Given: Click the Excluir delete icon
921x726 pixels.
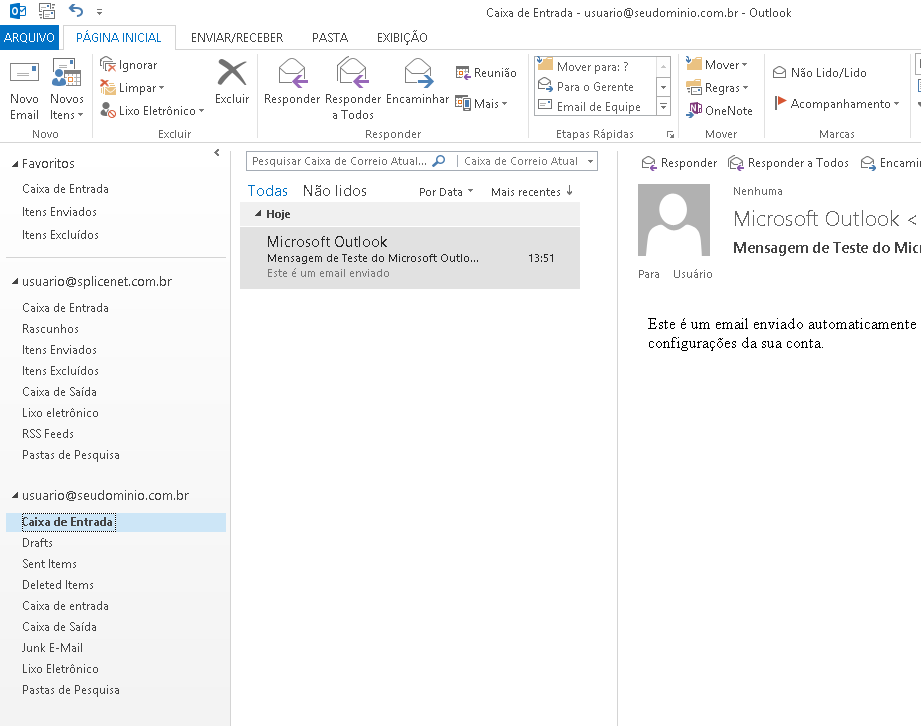Looking at the screenshot, I should tap(232, 75).
